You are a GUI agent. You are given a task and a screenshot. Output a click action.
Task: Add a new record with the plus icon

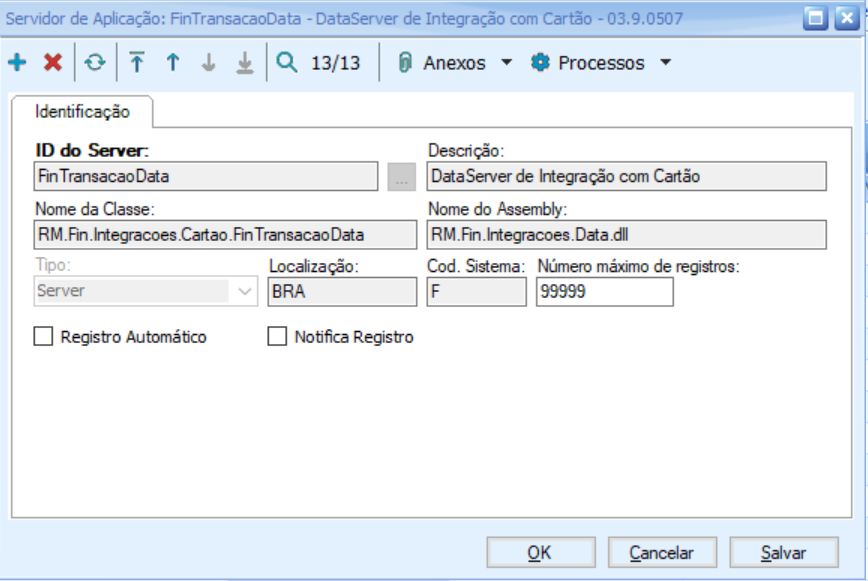17,63
